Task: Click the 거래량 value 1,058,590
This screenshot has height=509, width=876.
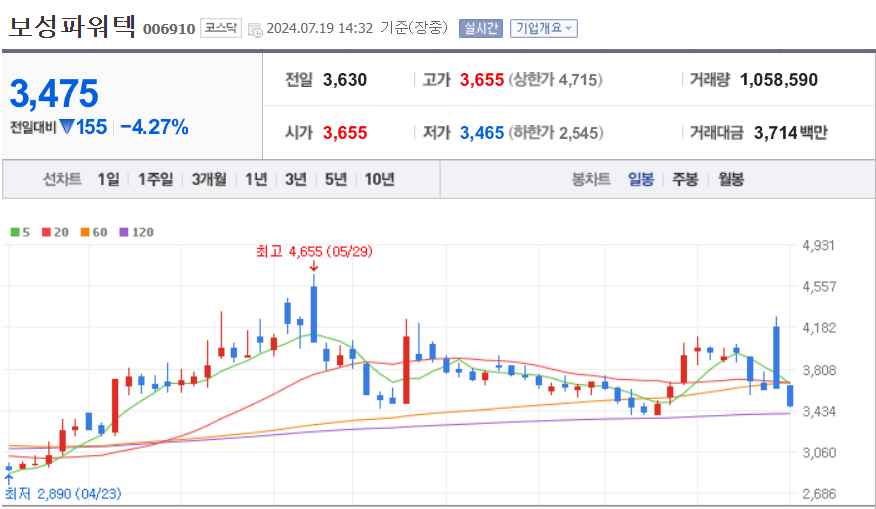Action: click(x=779, y=80)
